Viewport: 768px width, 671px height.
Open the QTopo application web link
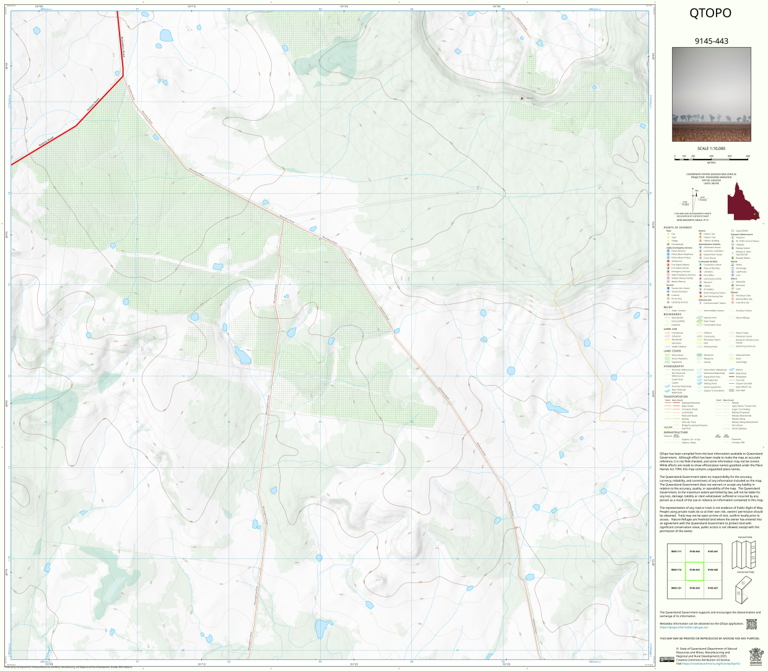click(684, 627)
